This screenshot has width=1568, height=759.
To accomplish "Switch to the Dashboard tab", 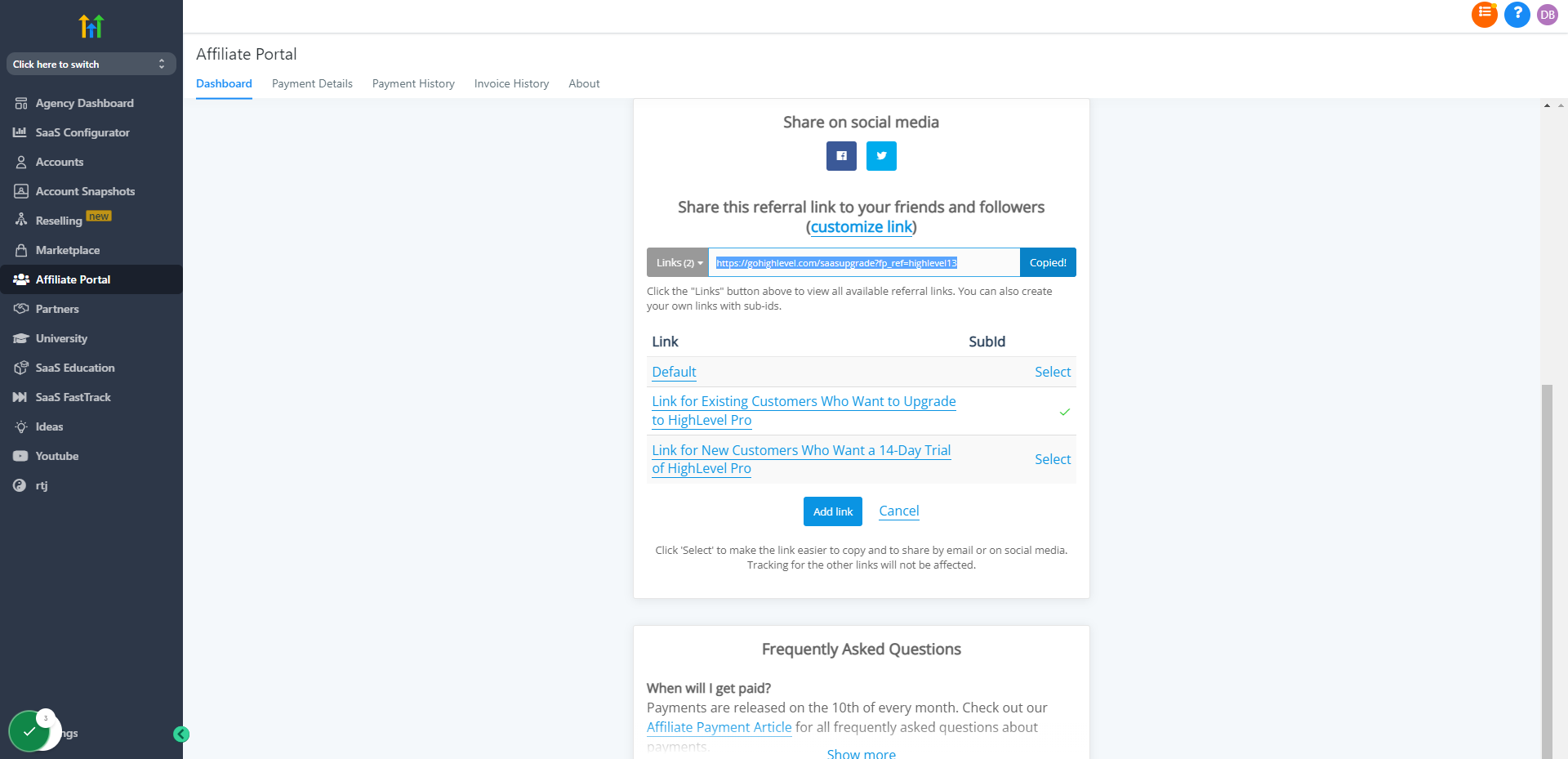I will coord(224,83).
